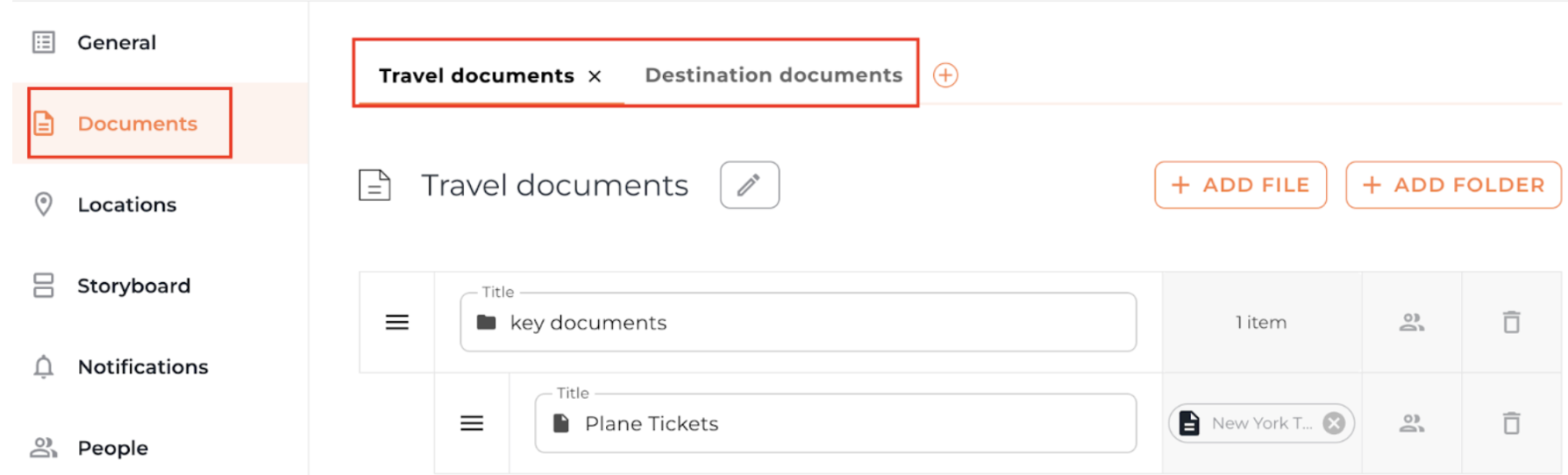Open the Storyboard sidebar item
The image size is (1568, 475).
[133, 286]
